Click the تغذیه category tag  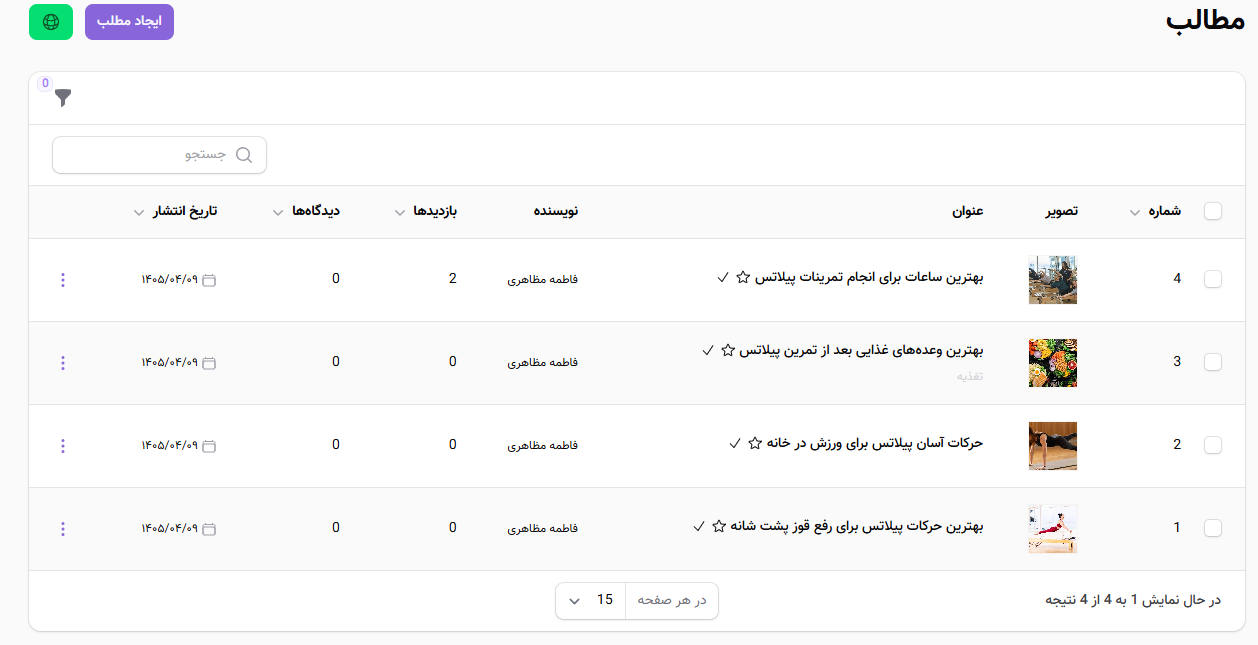[x=970, y=376]
